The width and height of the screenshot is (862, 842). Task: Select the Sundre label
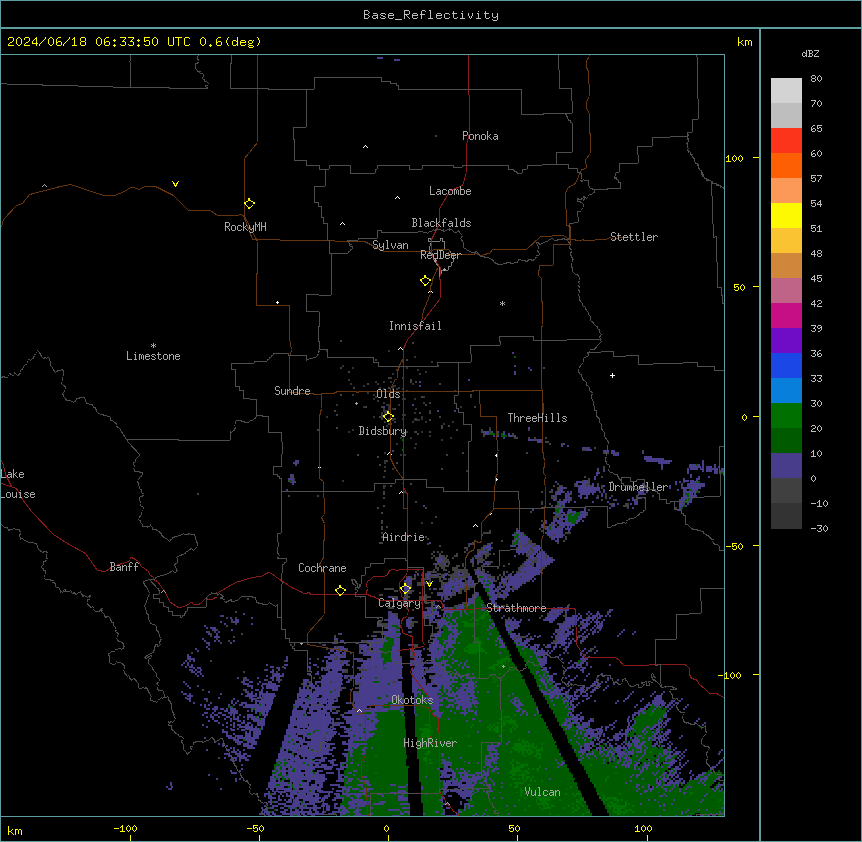pyautogui.click(x=292, y=391)
